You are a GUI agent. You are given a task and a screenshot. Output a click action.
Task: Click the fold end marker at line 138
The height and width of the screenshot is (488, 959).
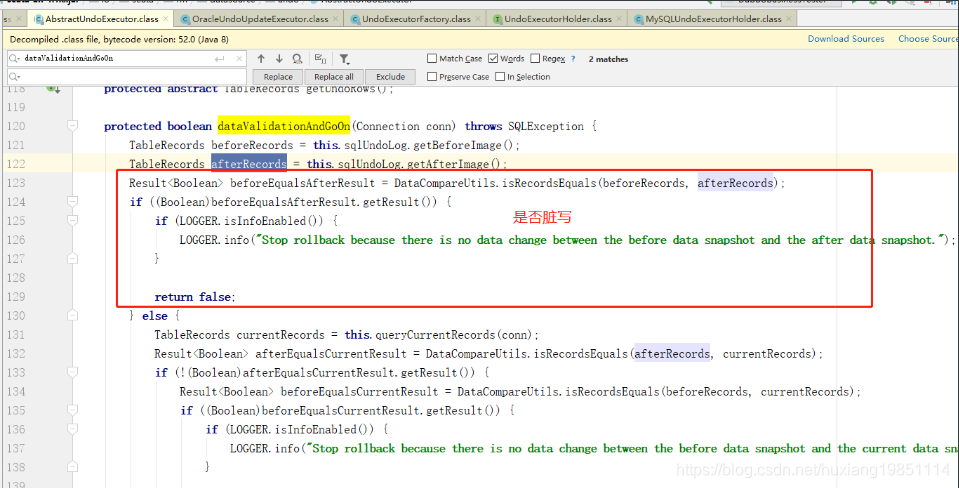point(73,467)
